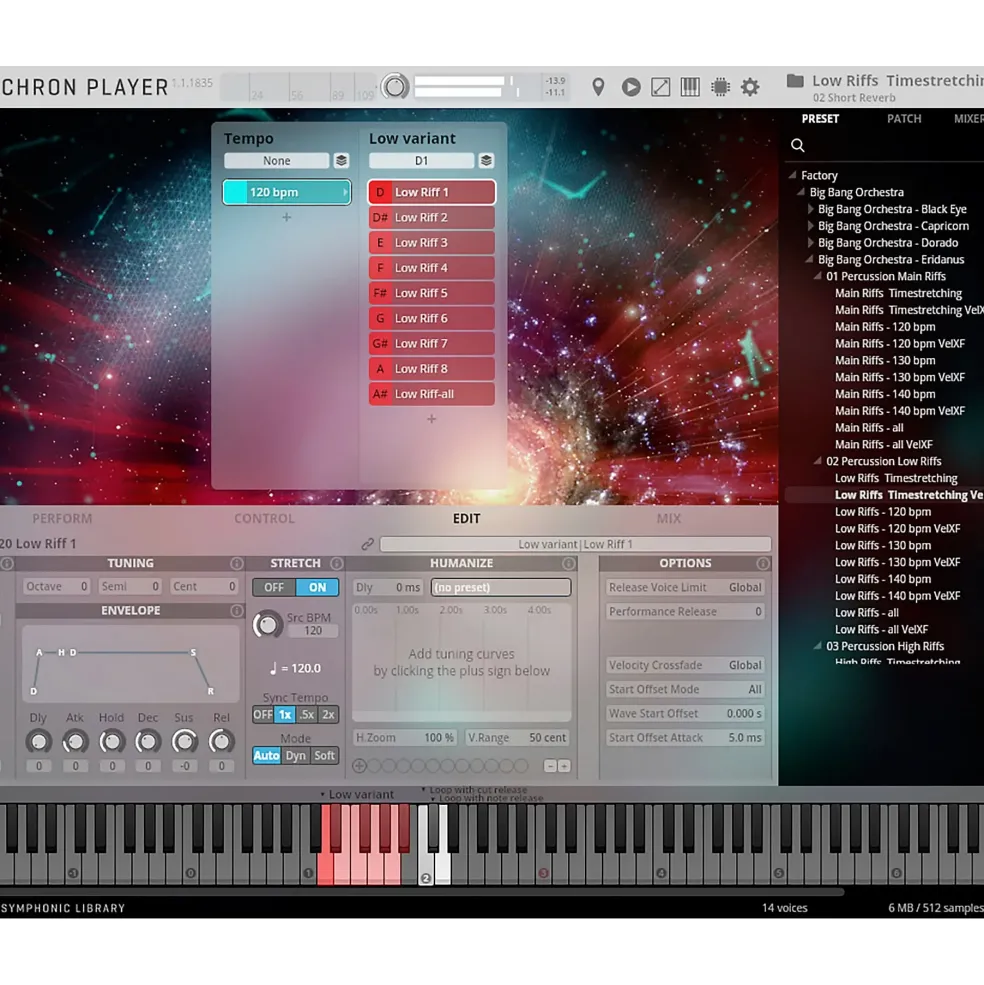Toggle the keyboard display icon
The height and width of the screenshot is (985, 984).
point(690,87)
